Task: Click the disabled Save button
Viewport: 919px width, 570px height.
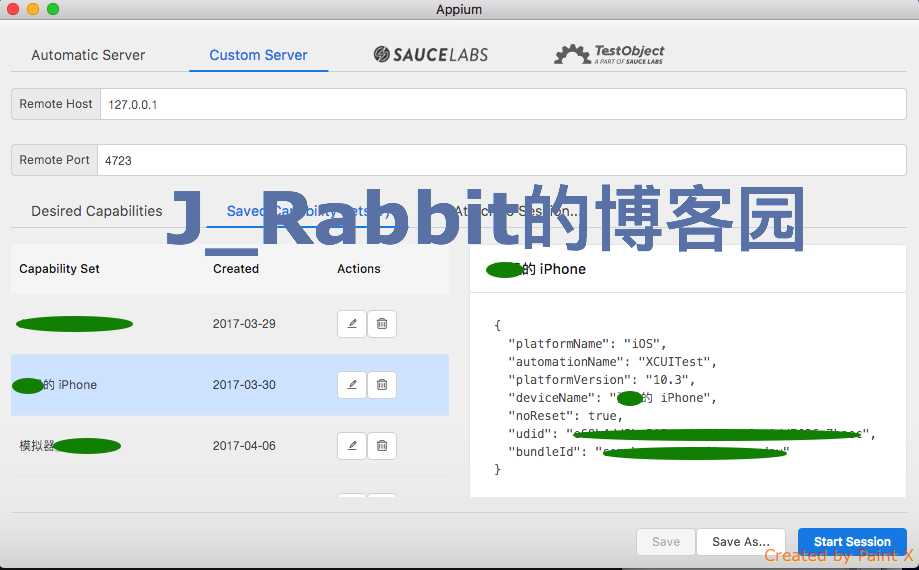Action: coord(666,542)
